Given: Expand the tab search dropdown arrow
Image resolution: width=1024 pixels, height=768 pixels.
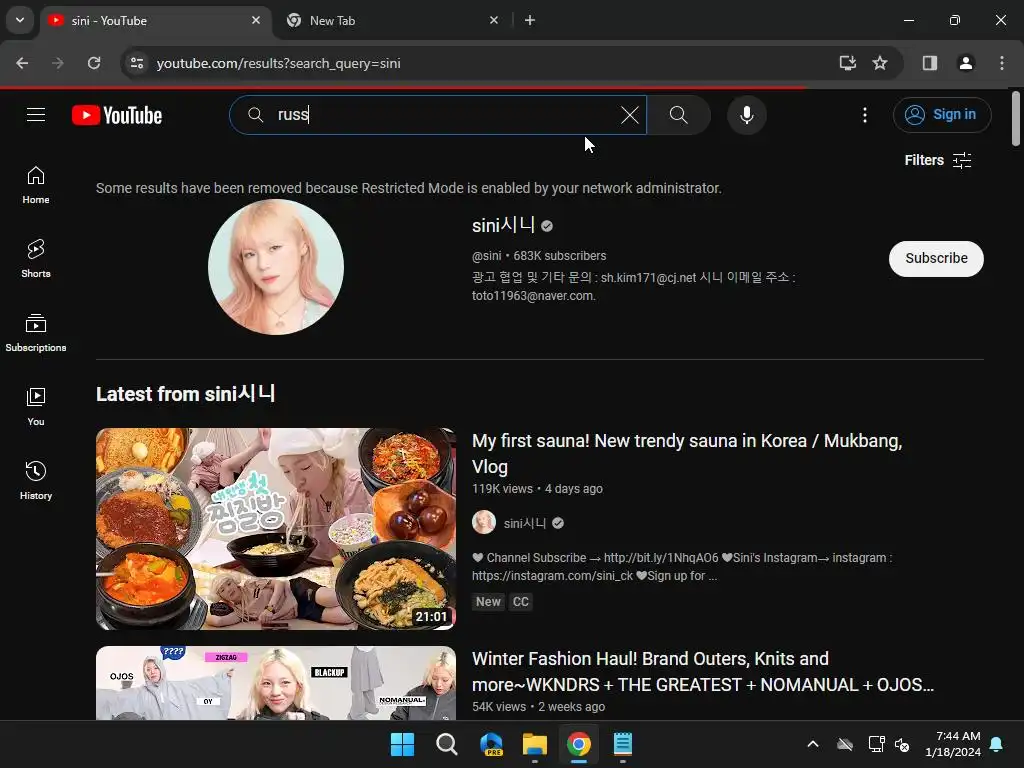Looking at the screenshot, I should [20, 20].
